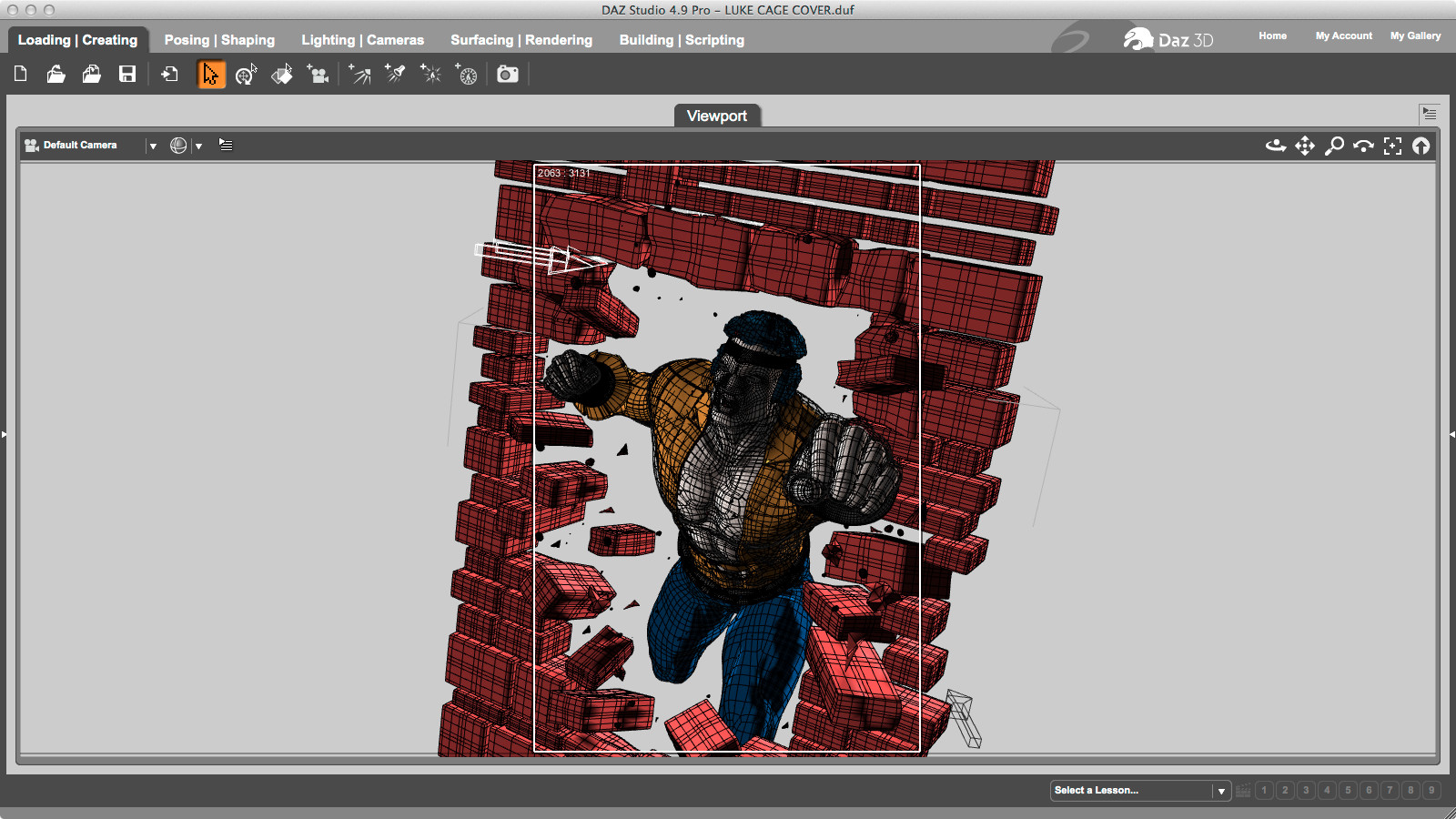The image size is (1456, 819).
Task: Open the My Gallery link
Action: pos(1415,35)
